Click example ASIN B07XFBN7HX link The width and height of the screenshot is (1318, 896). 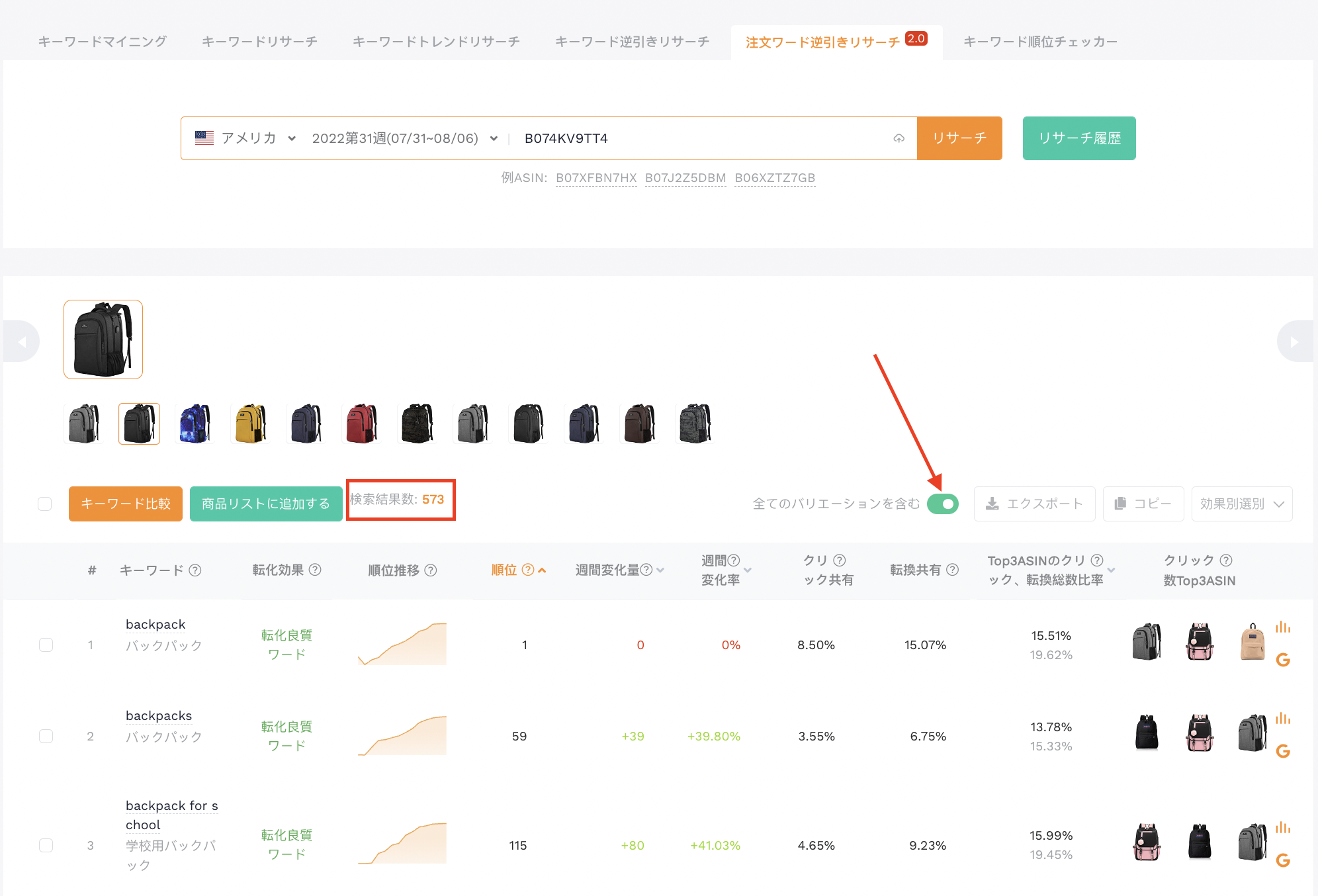click(x=596, y=178)
